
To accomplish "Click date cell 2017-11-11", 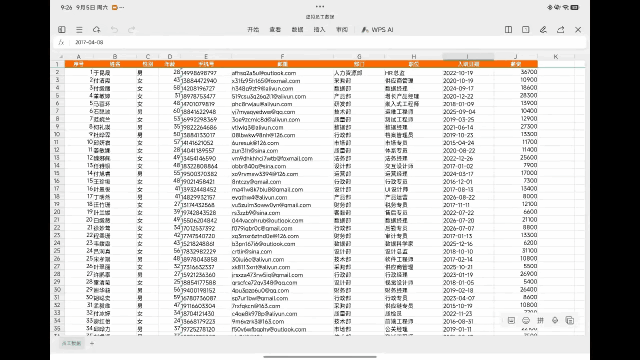I will pos(468,205).
